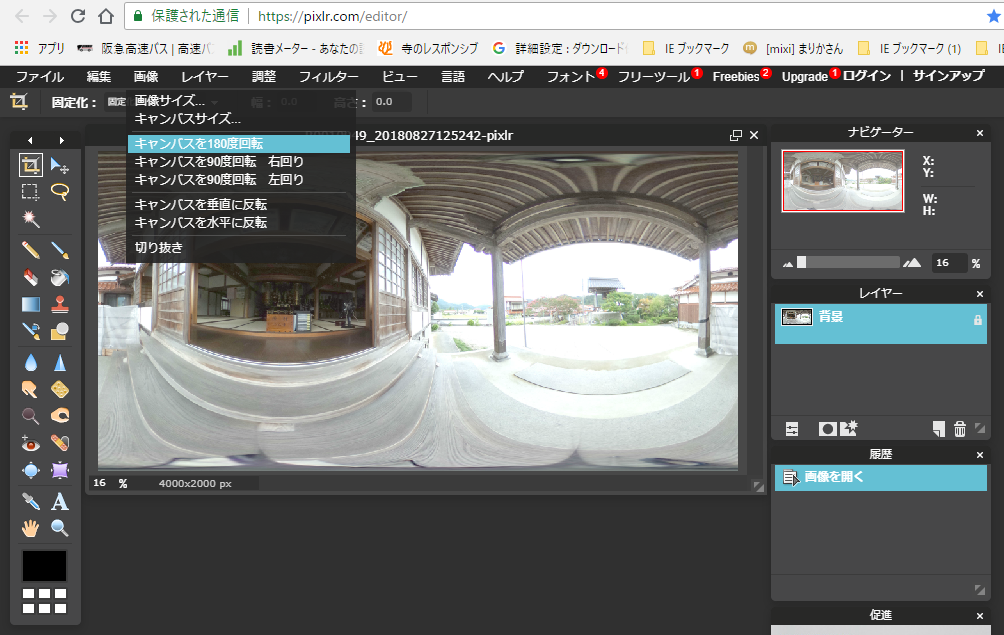Select the Move tool
Image resolution: width=1004 pixels, height=635 pixels.
click(60, 165)
